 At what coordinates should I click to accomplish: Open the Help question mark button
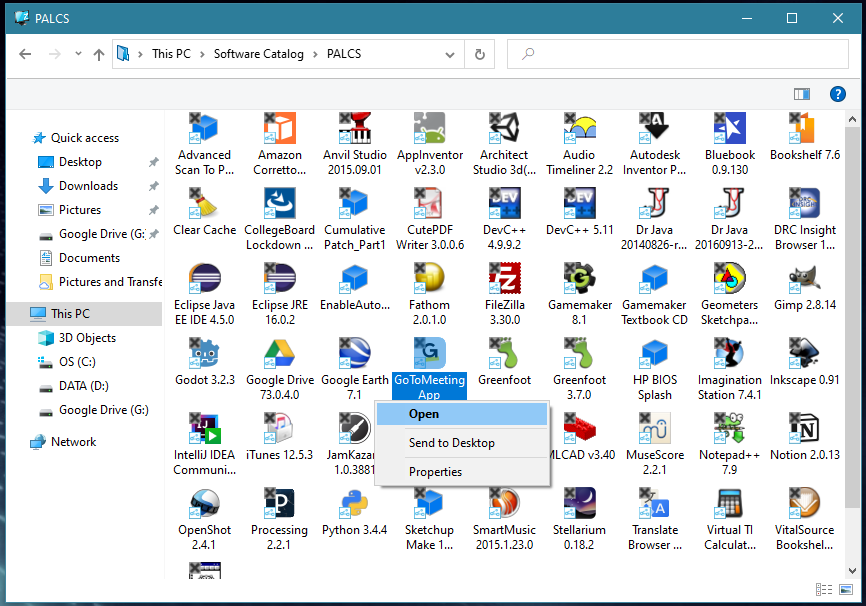(837, 94)
